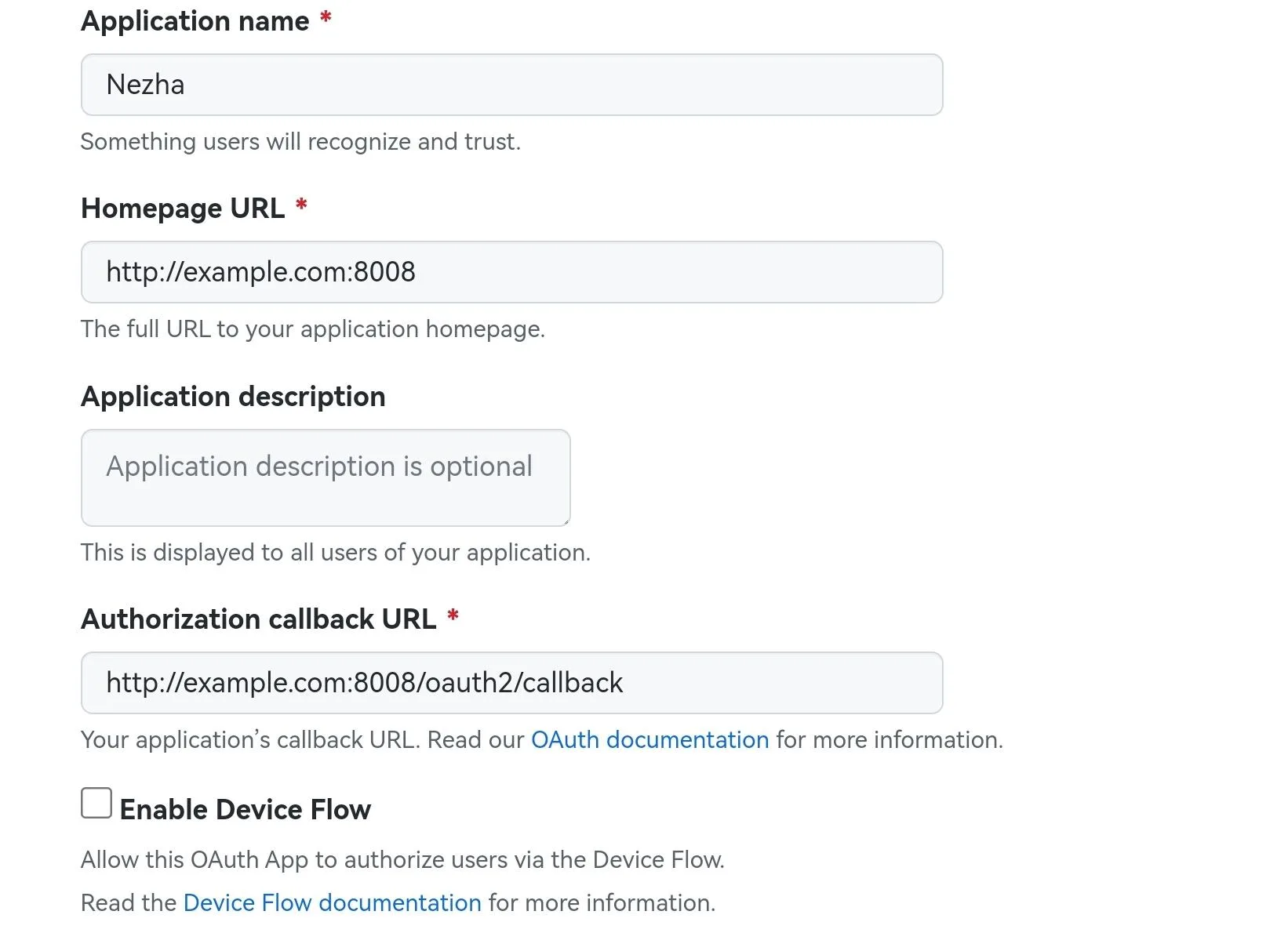Click the 'Enable Device Flow' label text

[246, 809]
